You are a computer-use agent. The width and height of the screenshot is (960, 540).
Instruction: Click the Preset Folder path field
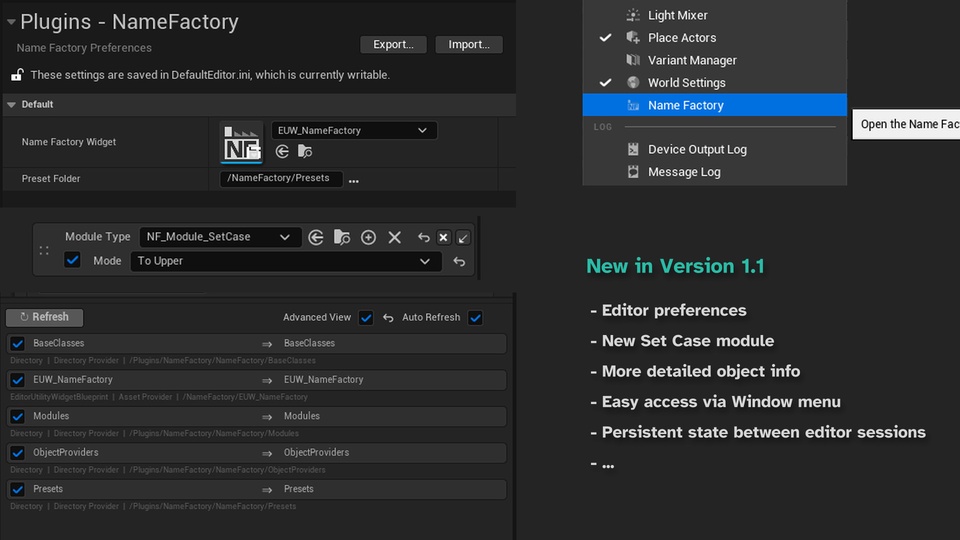[281, 179]
